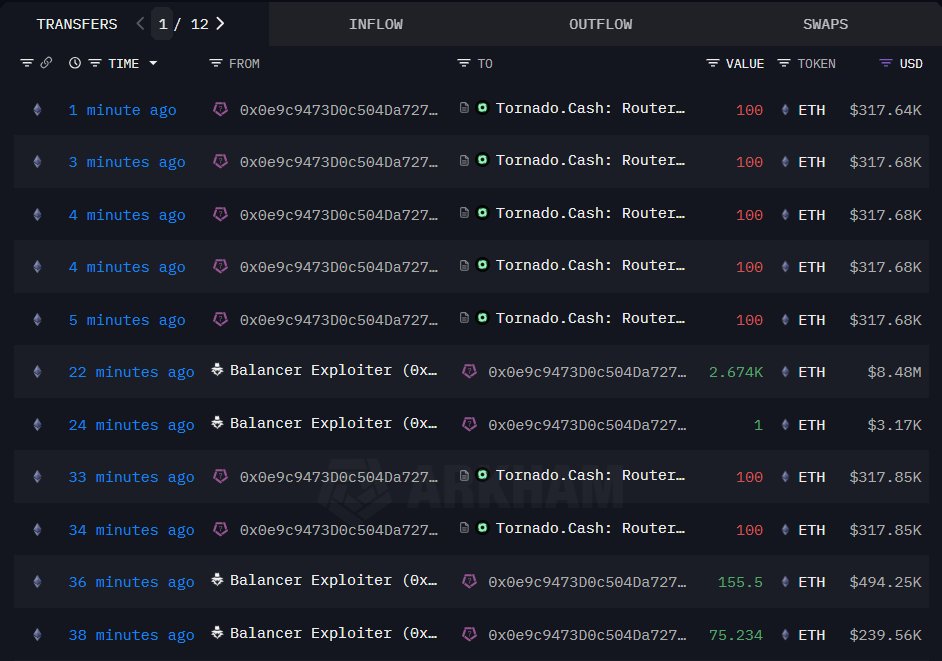Select the TRANSFERS tab
This screenshot has height=661, width=942.
coord(77,24)
